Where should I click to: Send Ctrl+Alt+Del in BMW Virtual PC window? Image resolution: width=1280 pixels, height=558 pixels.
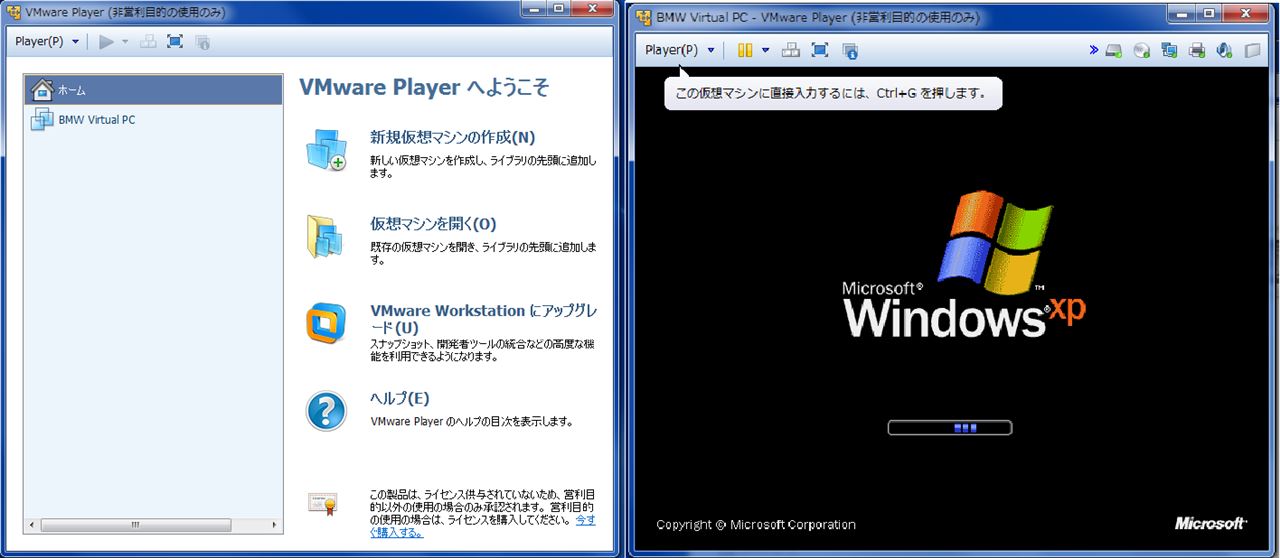[x=790, y=50]
